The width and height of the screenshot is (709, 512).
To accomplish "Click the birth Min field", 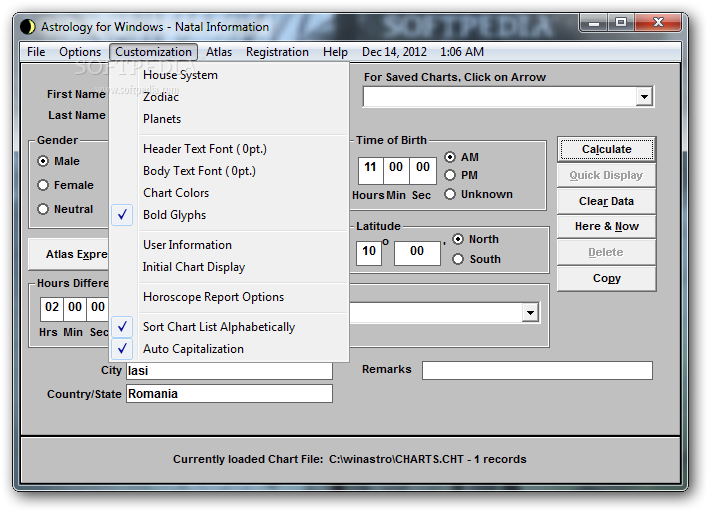I will click(396, 171).
